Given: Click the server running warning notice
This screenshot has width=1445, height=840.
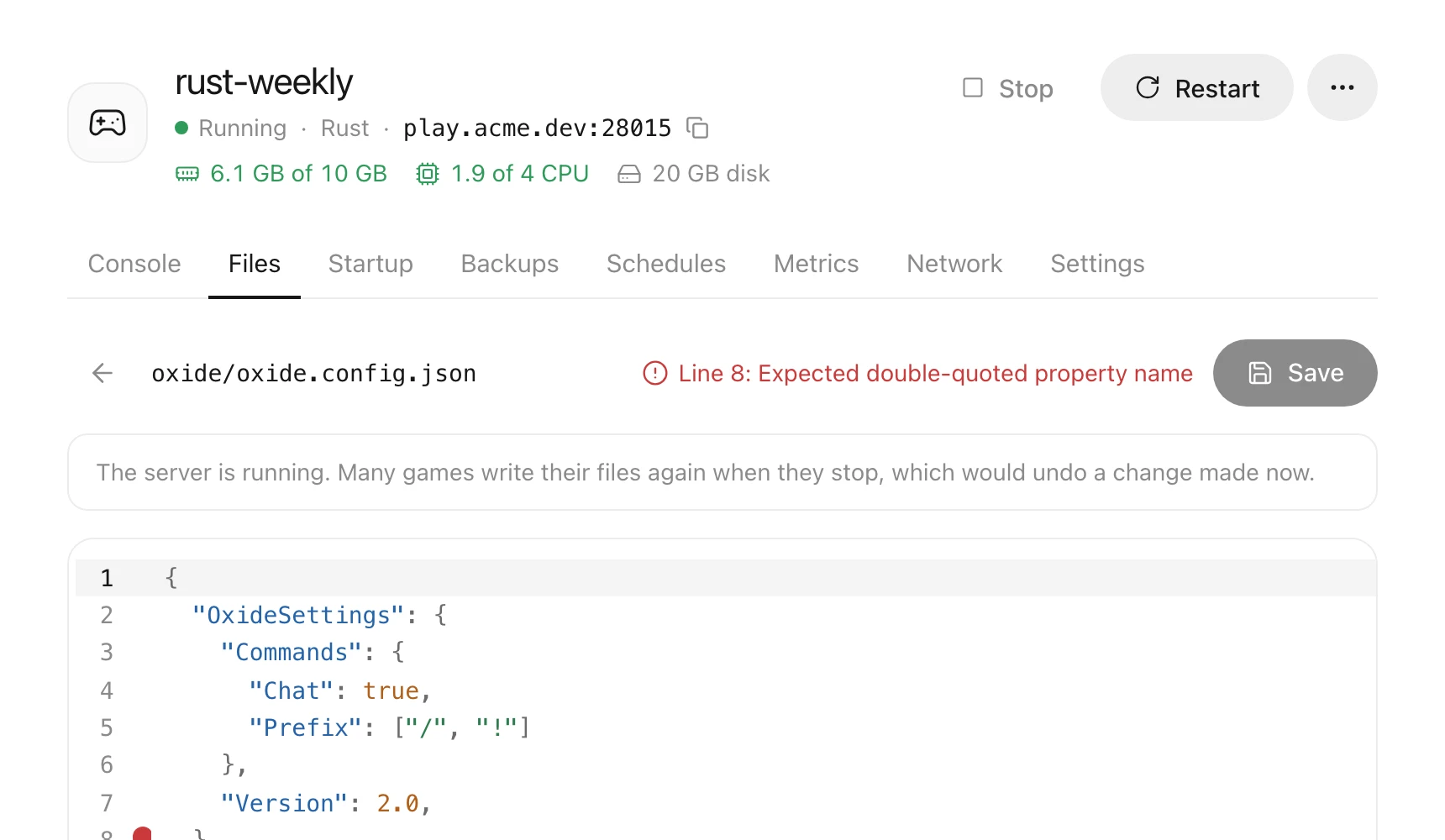Looking at the screenshot, I should 722,472.
